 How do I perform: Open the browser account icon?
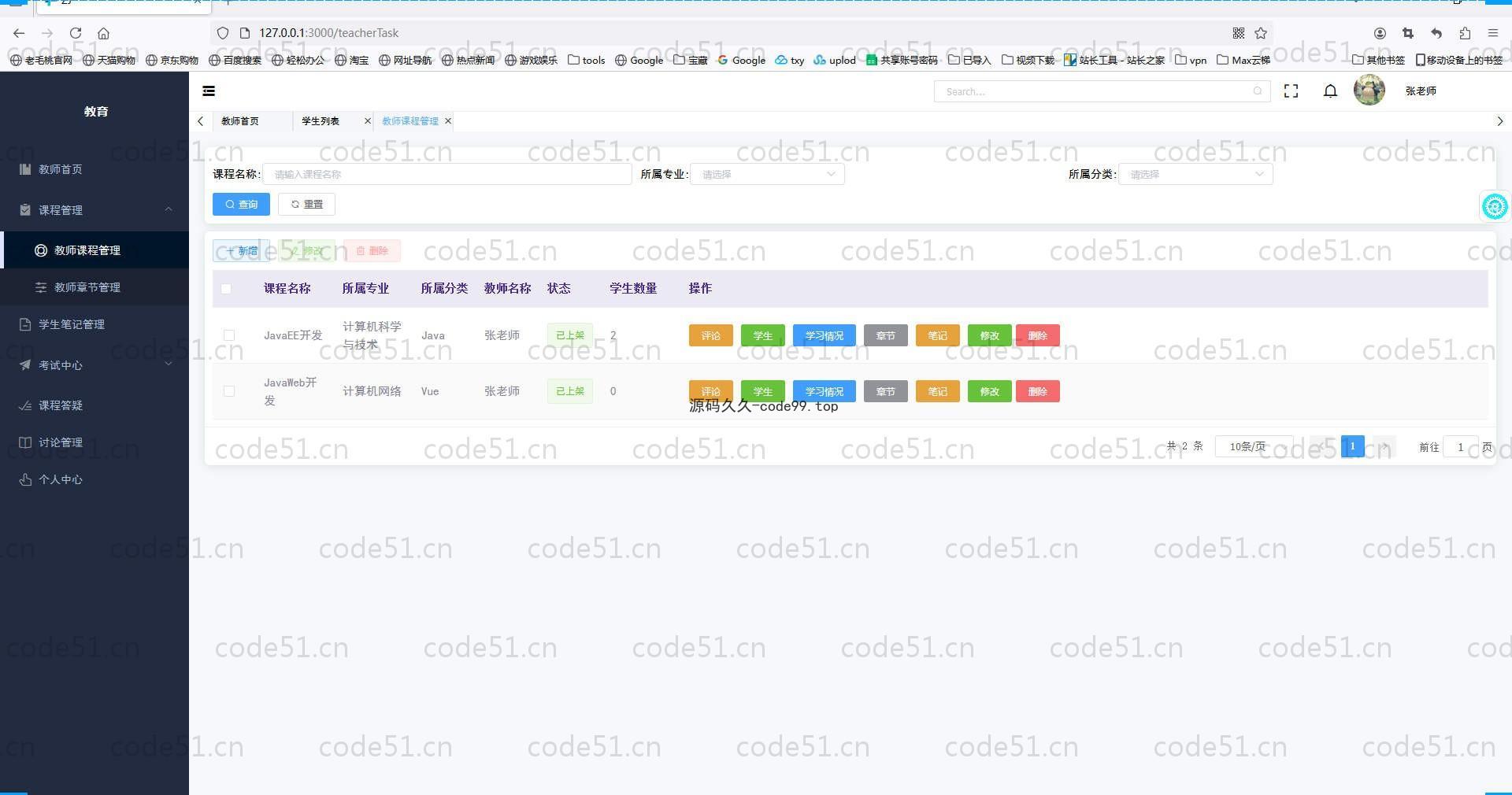[1380, 33]
